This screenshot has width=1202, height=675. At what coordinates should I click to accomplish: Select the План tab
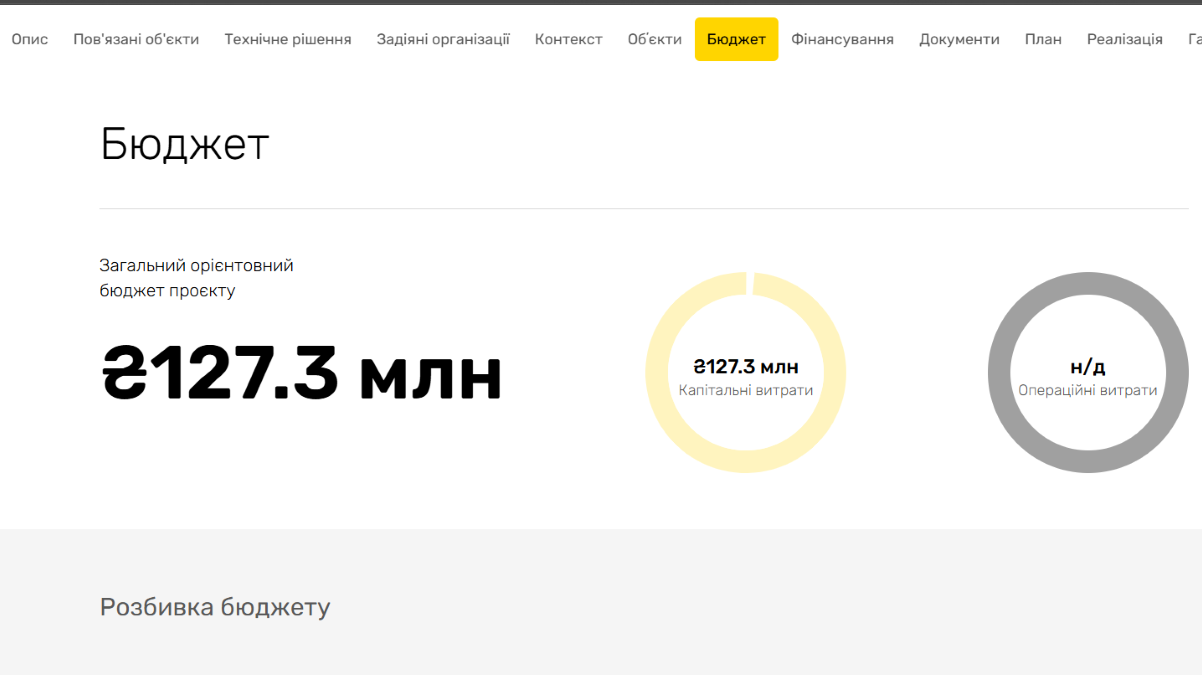1043,39
